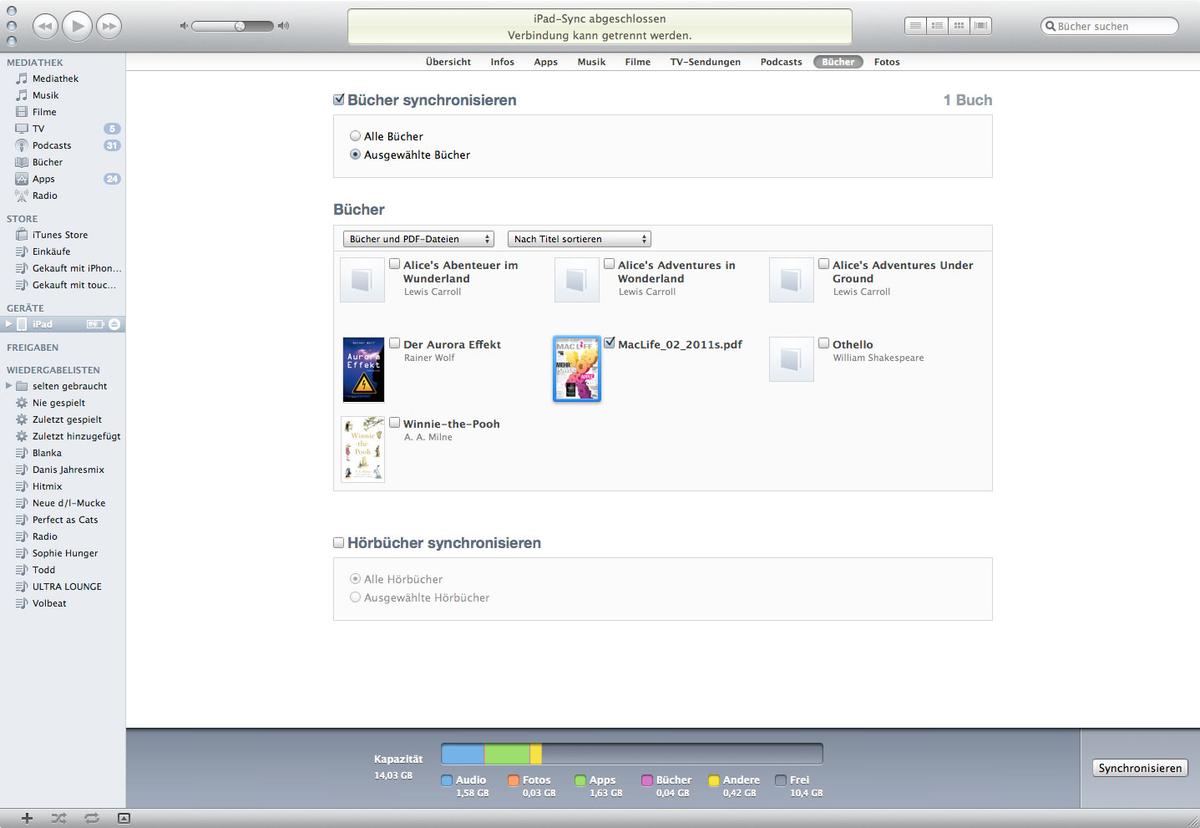Open ULTRA LOUNGE playlist

(x=67, y=587)
